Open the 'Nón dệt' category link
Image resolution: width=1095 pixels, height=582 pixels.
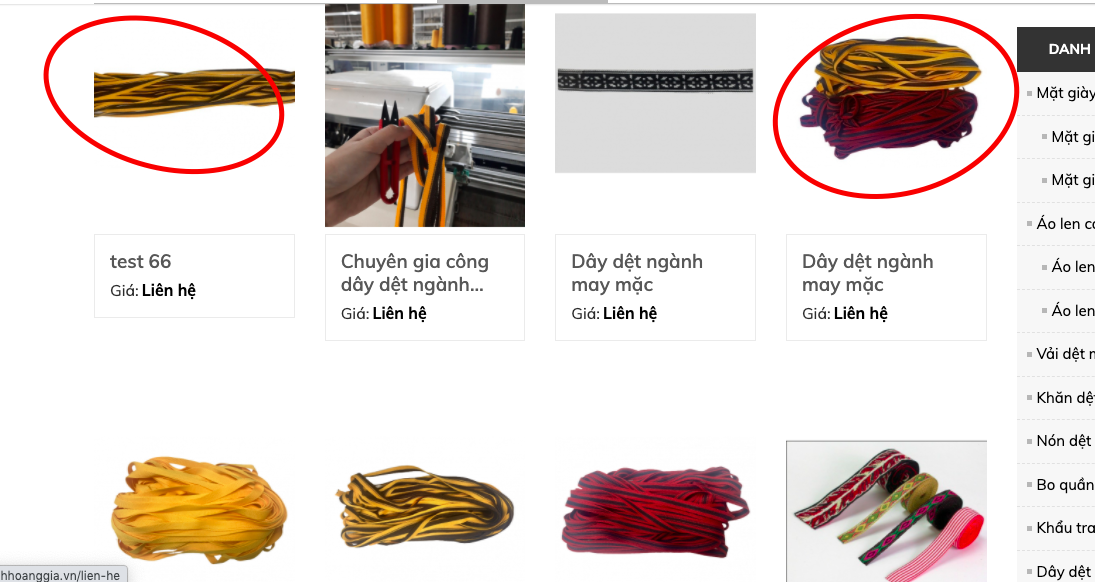click(x=1065, y=441)
